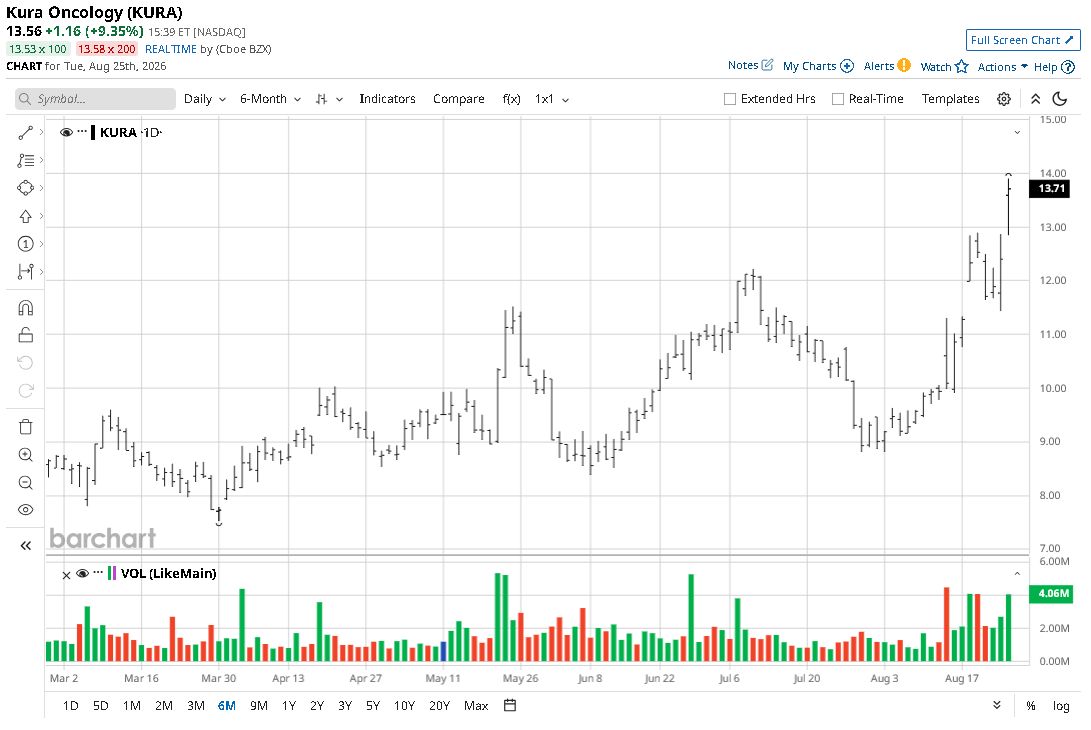Pick the numbered circle annotation tool

pos(26,244)
